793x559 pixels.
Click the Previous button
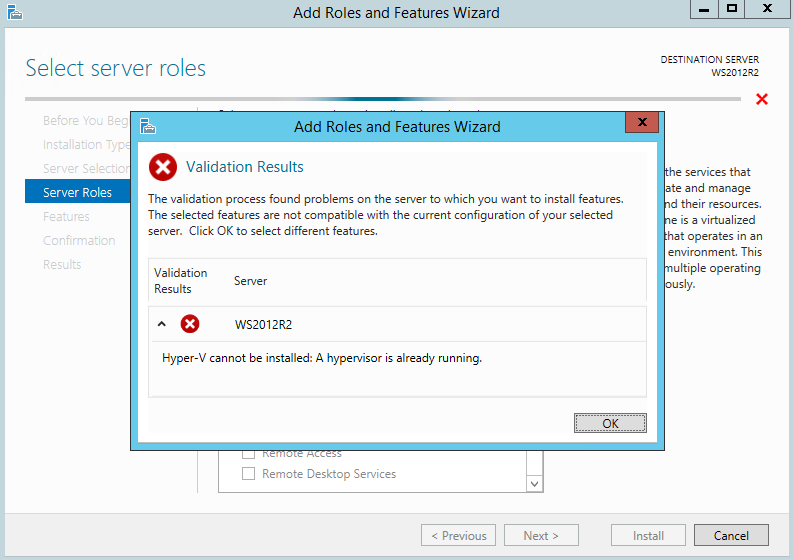(x=458, y=535)
